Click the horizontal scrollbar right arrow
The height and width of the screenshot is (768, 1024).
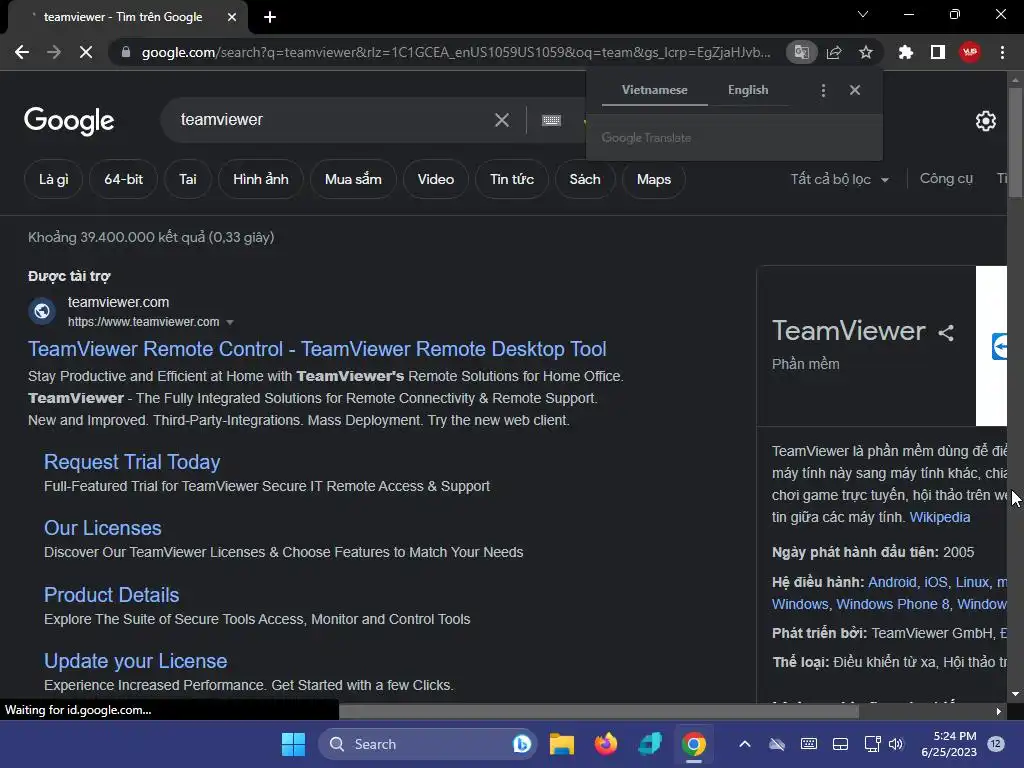[x=999, y=711]
